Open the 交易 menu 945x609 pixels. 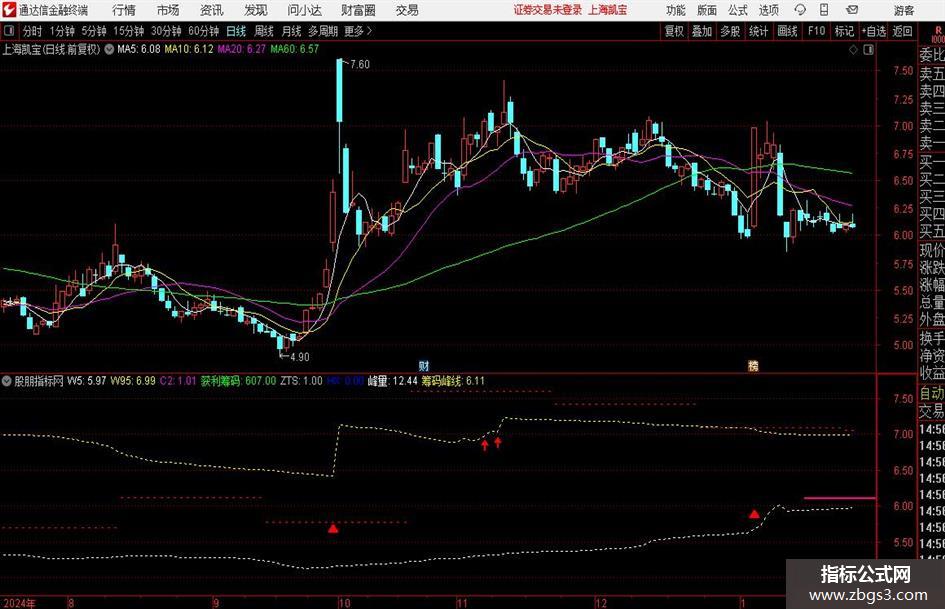coord(407,10)
